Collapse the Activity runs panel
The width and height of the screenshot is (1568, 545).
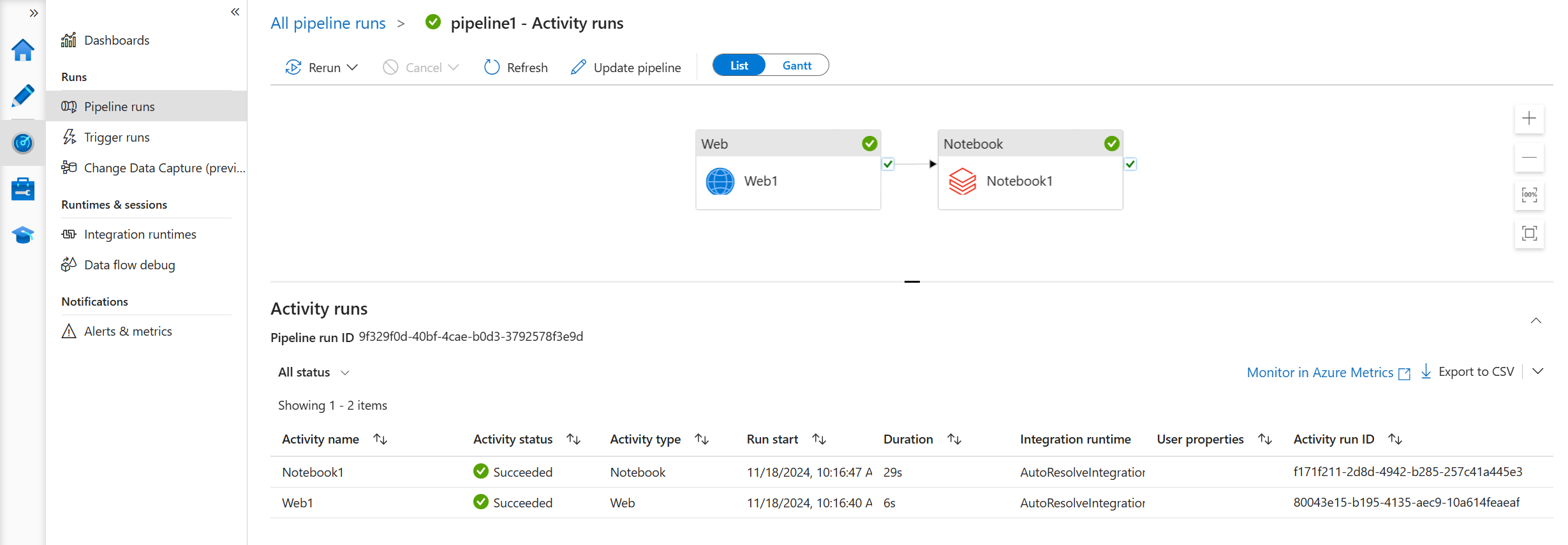coord(1535,320)
